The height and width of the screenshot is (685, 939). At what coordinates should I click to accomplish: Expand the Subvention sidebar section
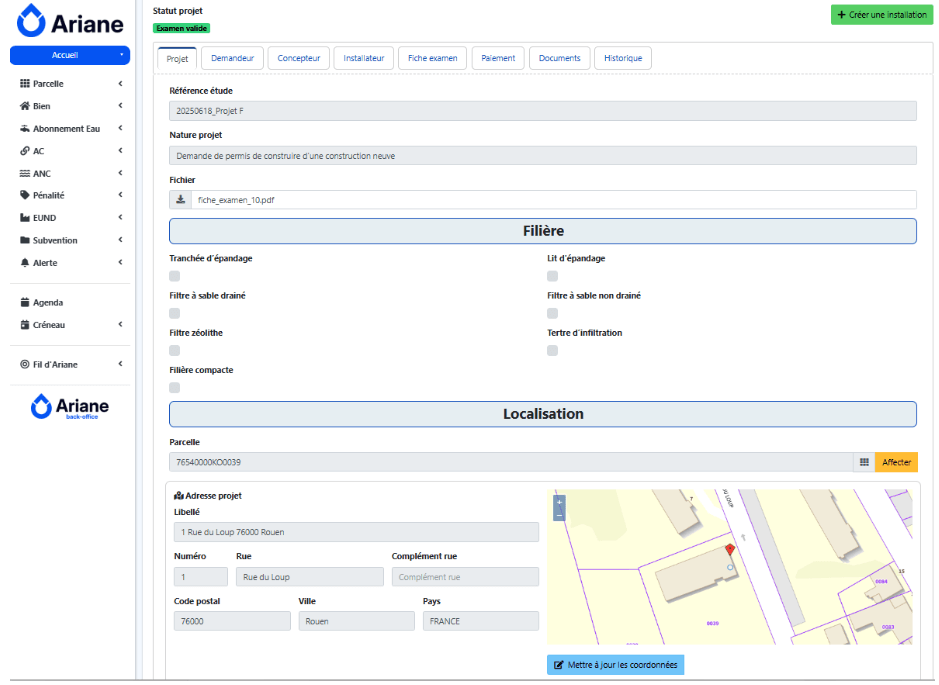[70, 240]
